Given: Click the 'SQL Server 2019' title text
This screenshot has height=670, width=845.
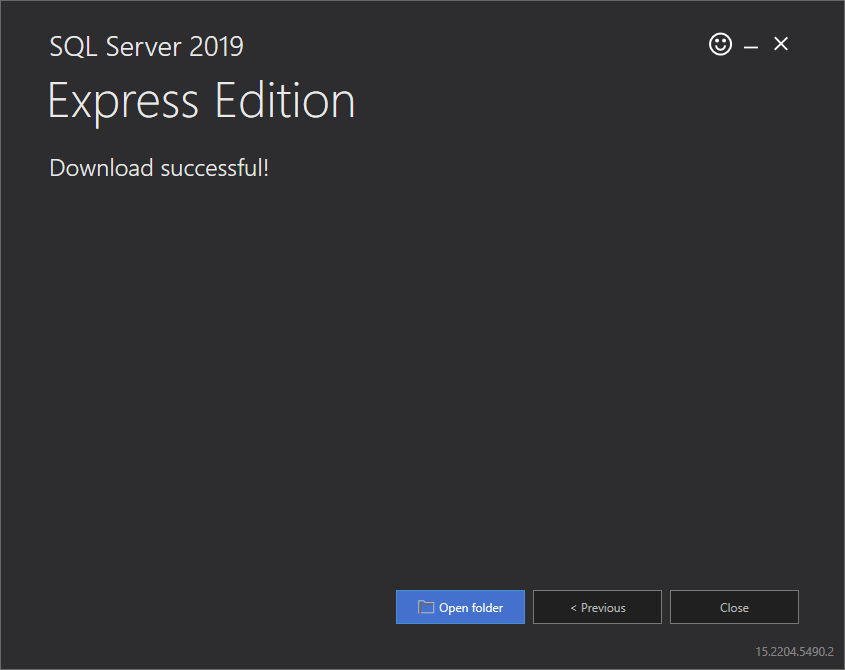Looking at the screenshot, I should tap(147, 46).
